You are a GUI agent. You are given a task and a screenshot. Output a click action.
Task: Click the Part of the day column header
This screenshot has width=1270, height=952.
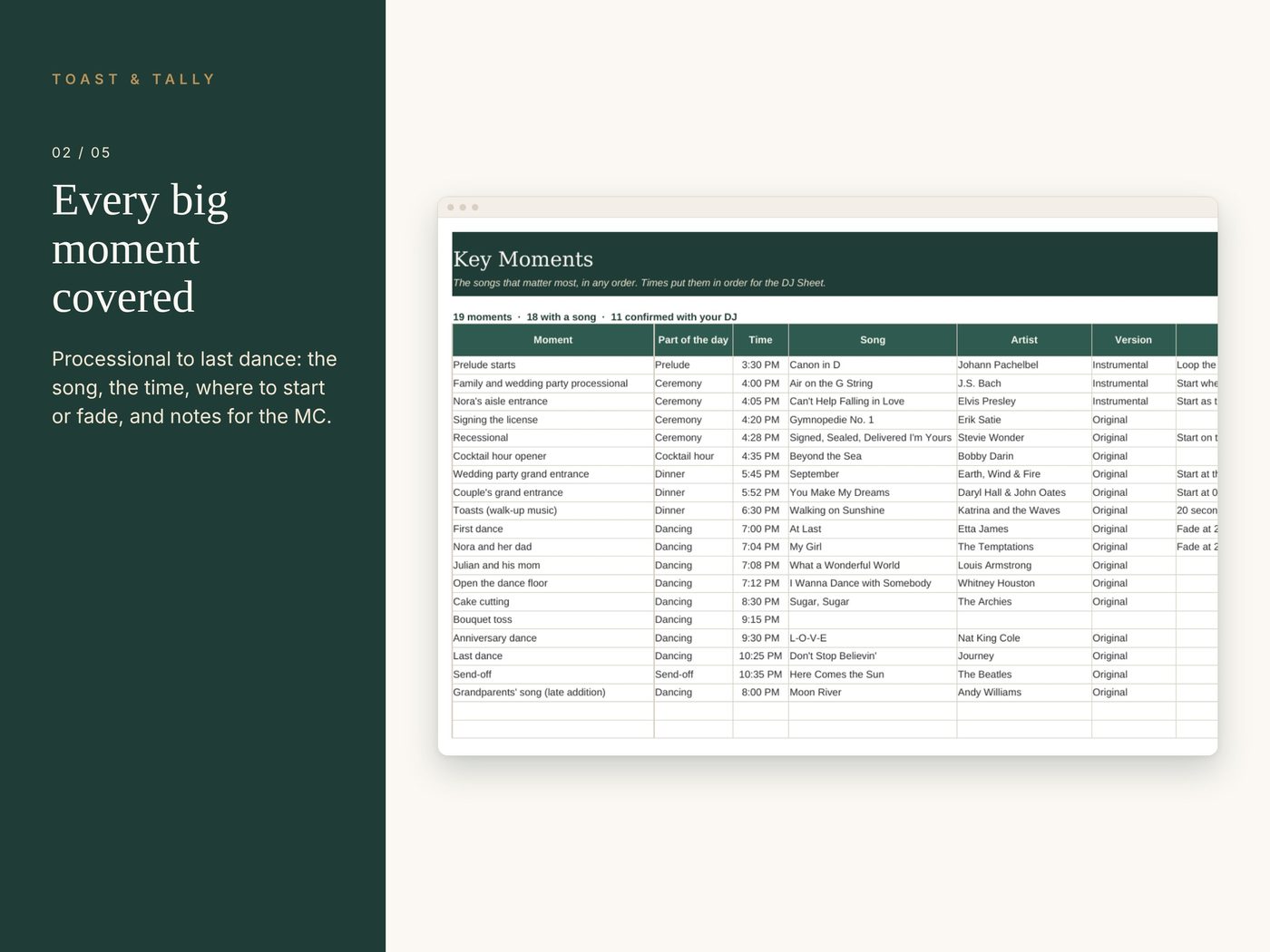[693, 340]
